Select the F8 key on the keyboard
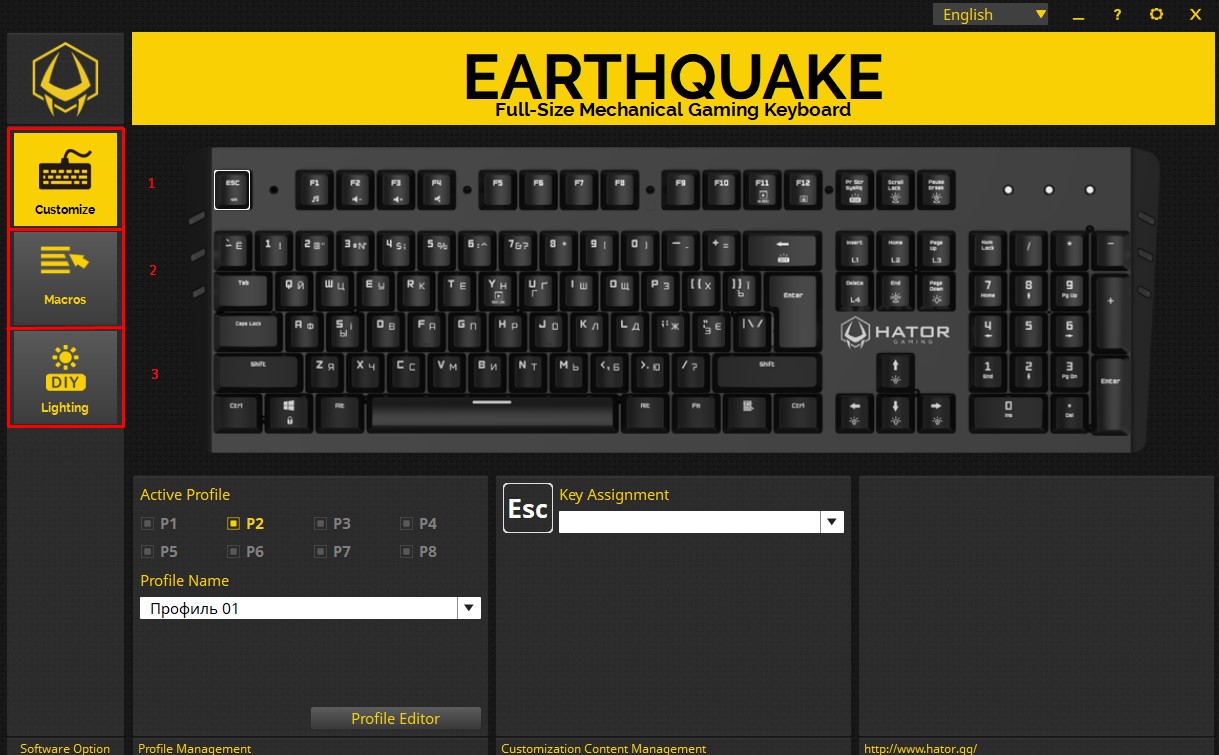The height and width of the screenshot is (755, 1219). (620, 190)
